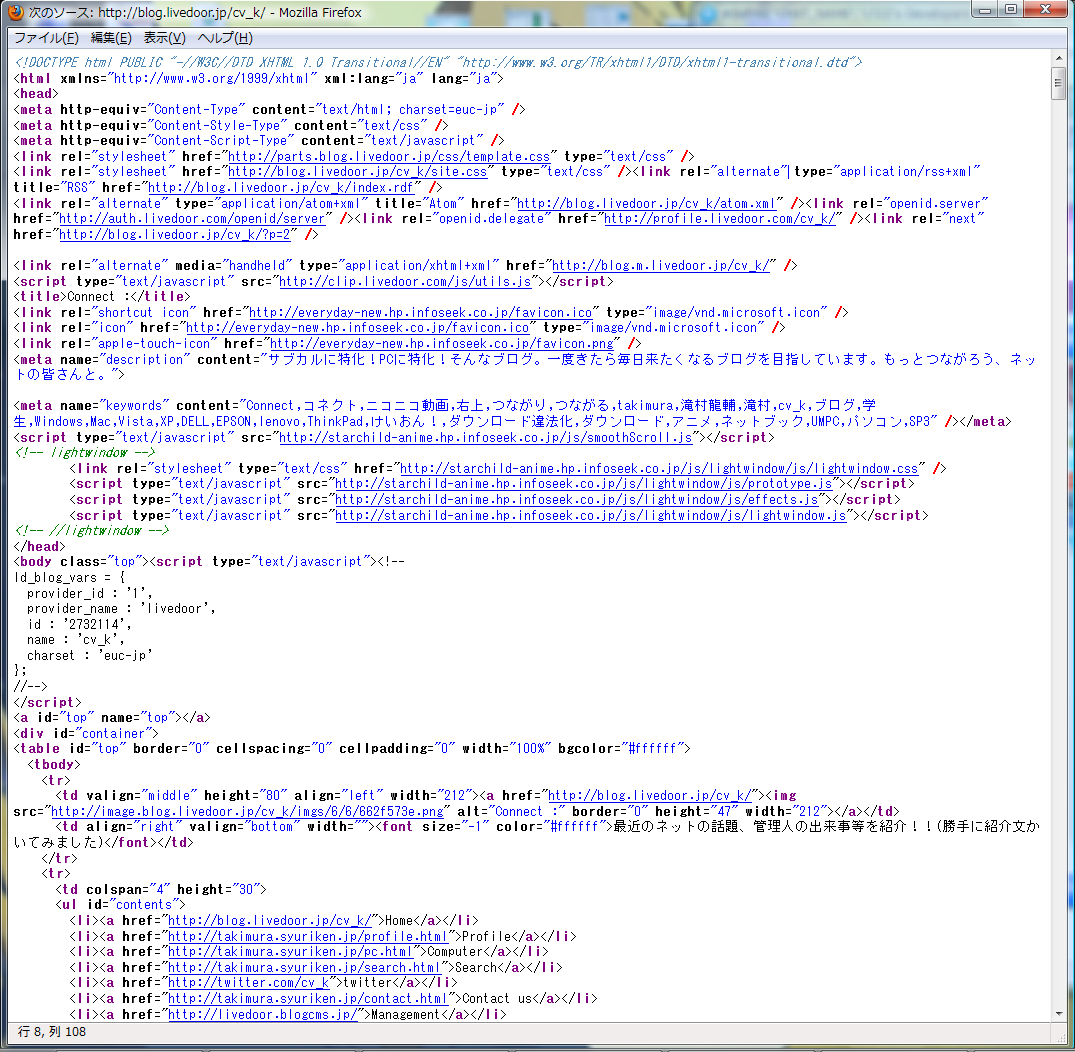Maximize the source viewer window
This screenshot has width=1075, height=1052.
(x=1011, y=10)
